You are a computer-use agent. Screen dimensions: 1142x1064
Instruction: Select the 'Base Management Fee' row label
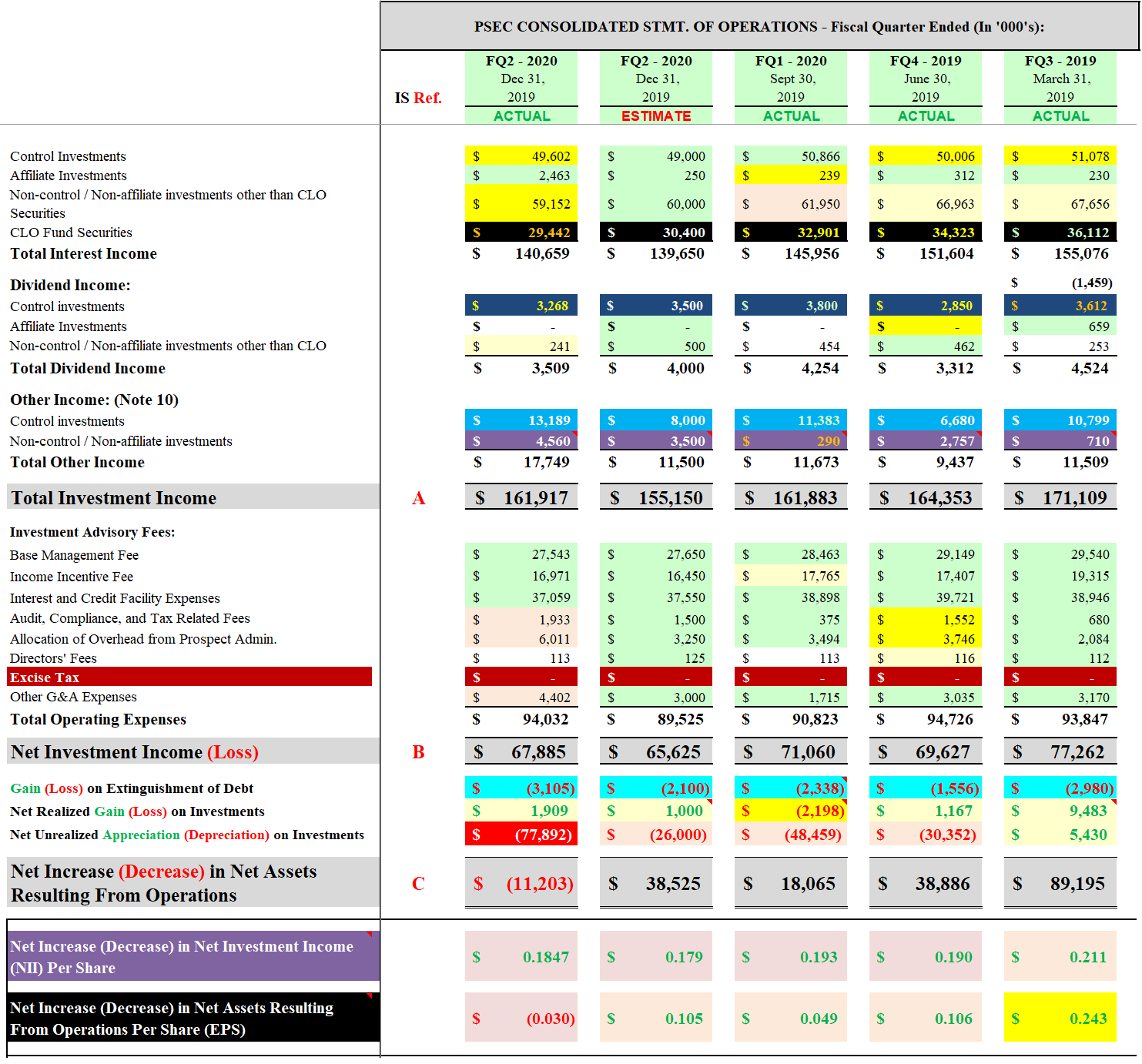[x=74, y=555]
